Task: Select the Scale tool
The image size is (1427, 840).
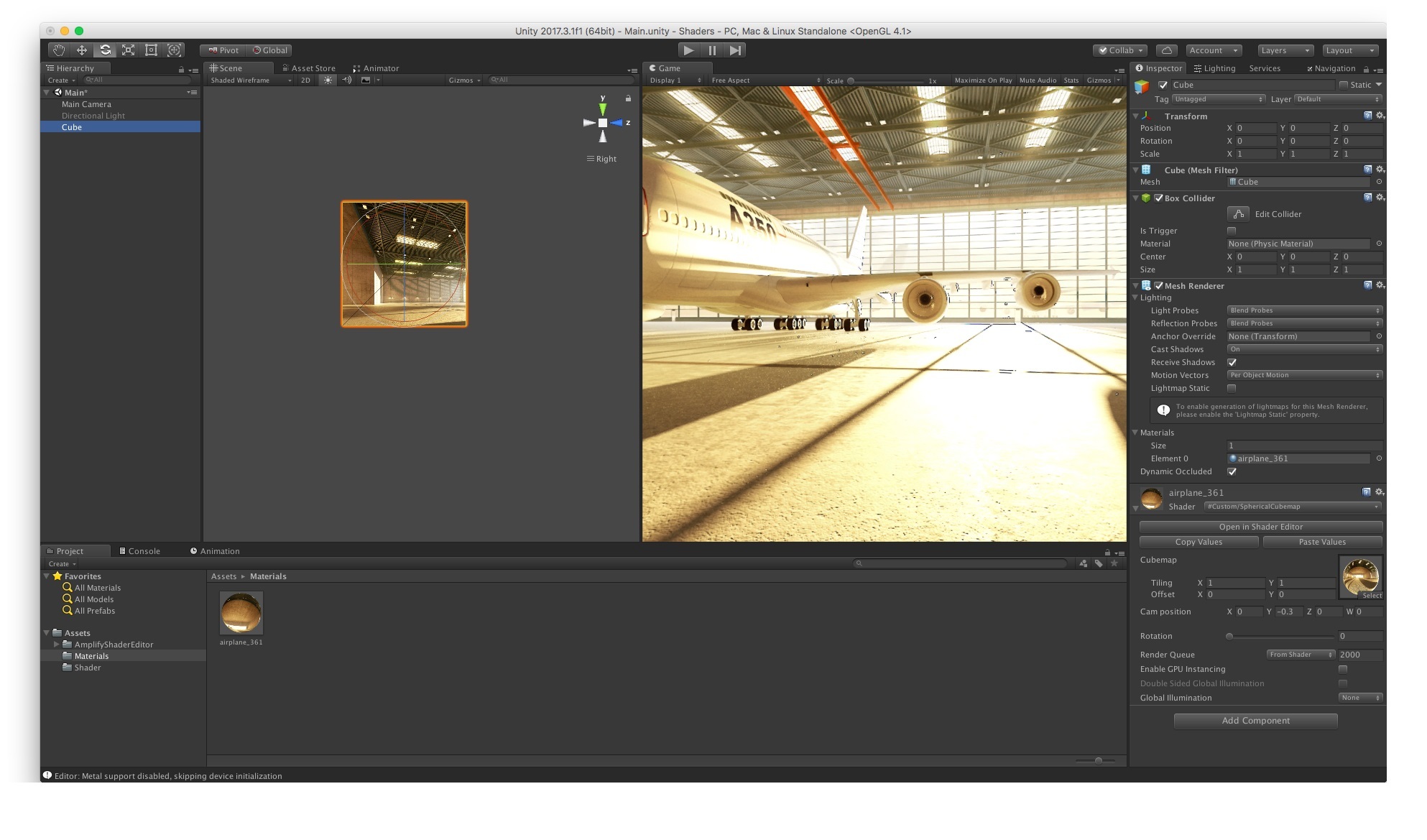Action: (x=127, y=50)
